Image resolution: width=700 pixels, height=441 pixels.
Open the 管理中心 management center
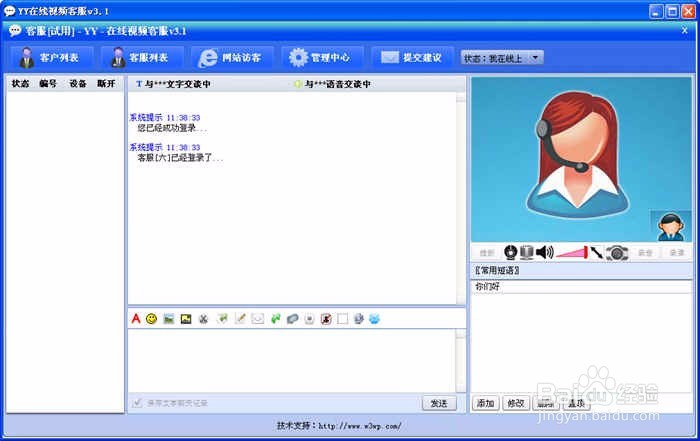tap(322, 58)
